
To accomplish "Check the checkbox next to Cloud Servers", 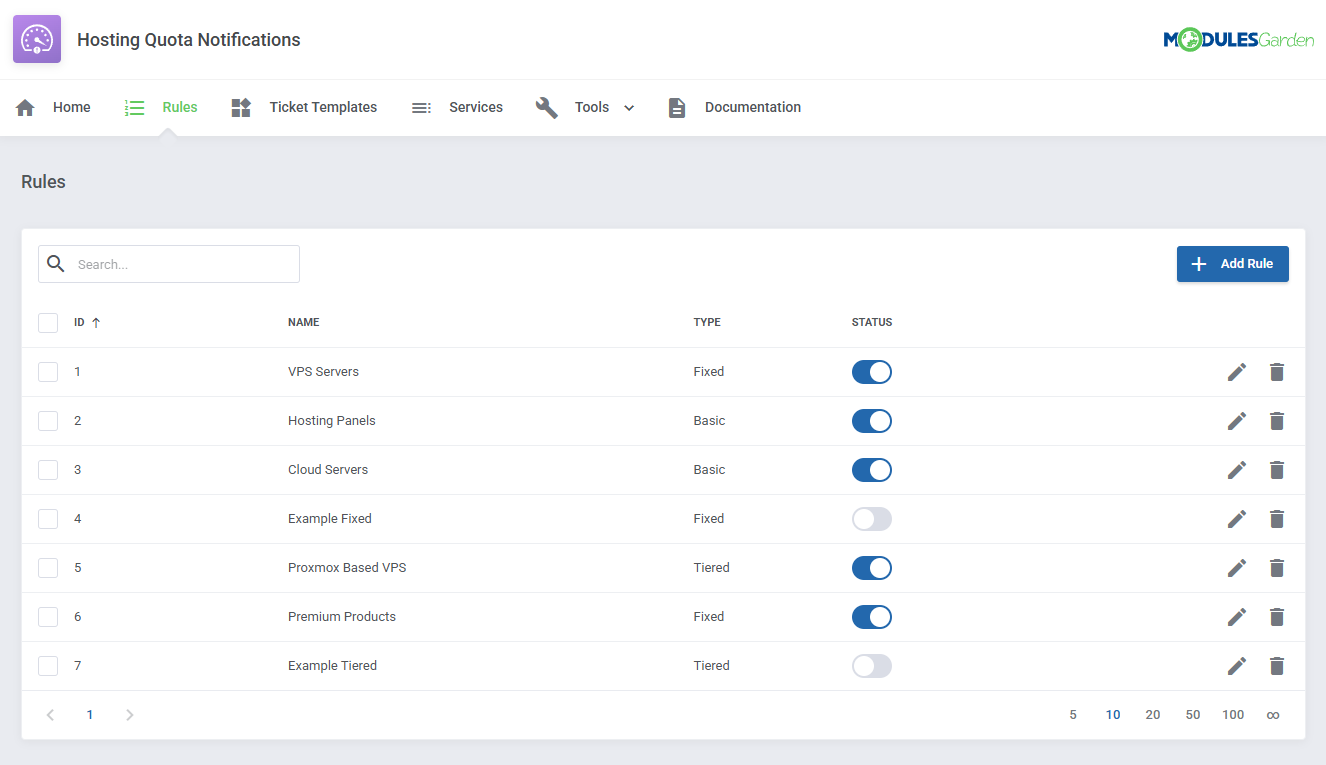I will pos(47,469).
